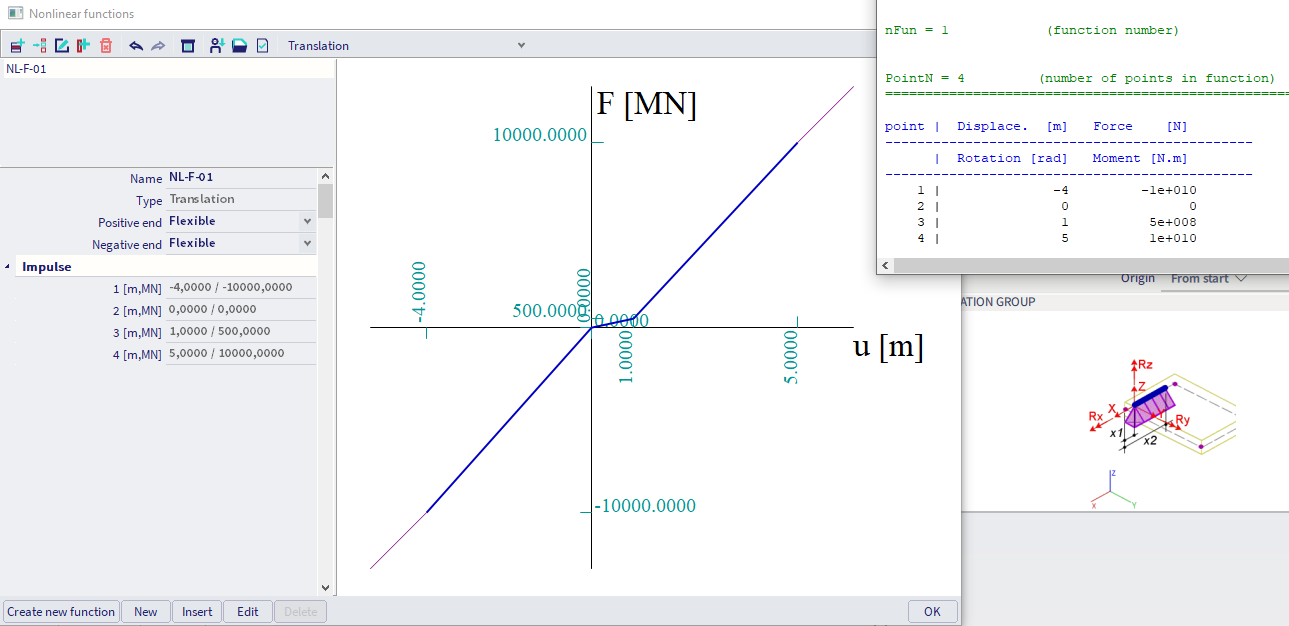Viewport: 1289px width, 626px height.
Task: Click the Insert item toolbar icon
Action: 40,46
